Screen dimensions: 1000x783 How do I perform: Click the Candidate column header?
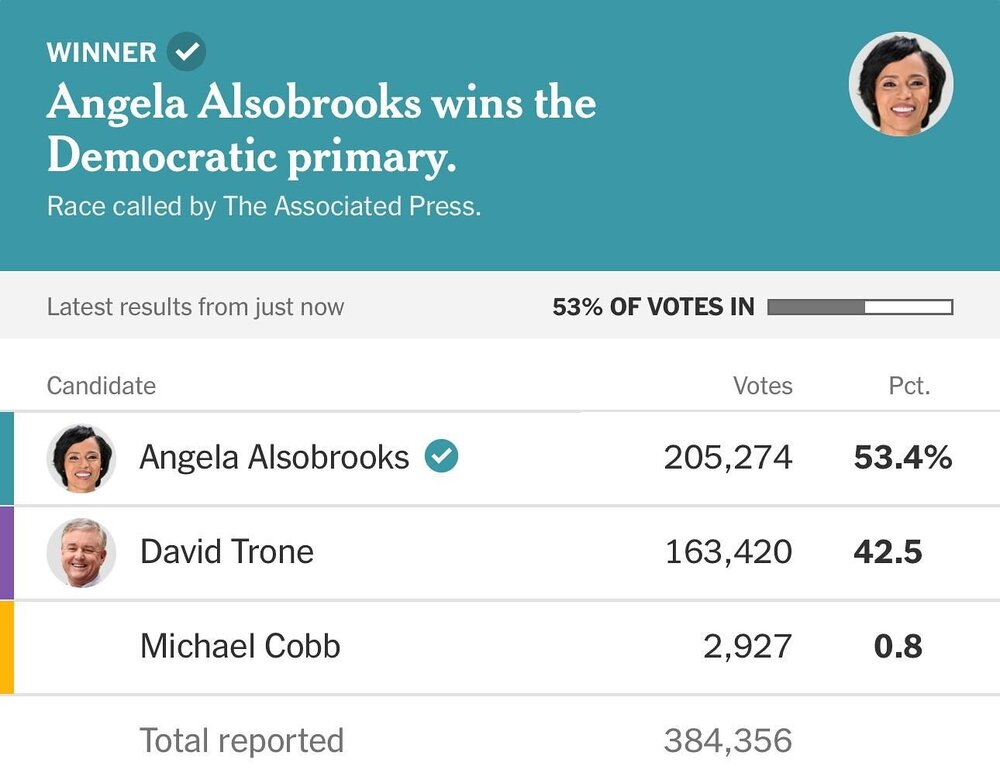pos(101,385)
